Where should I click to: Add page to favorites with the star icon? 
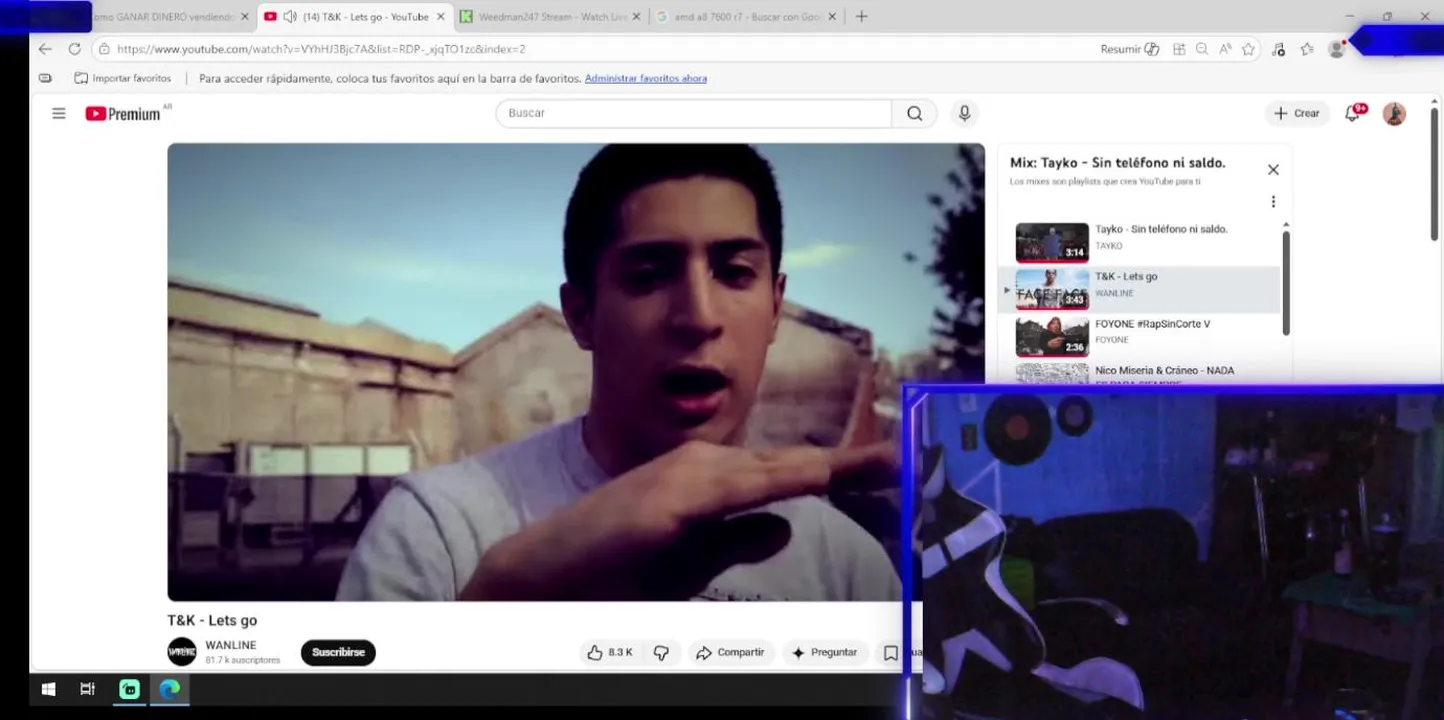click(1248, 49)
